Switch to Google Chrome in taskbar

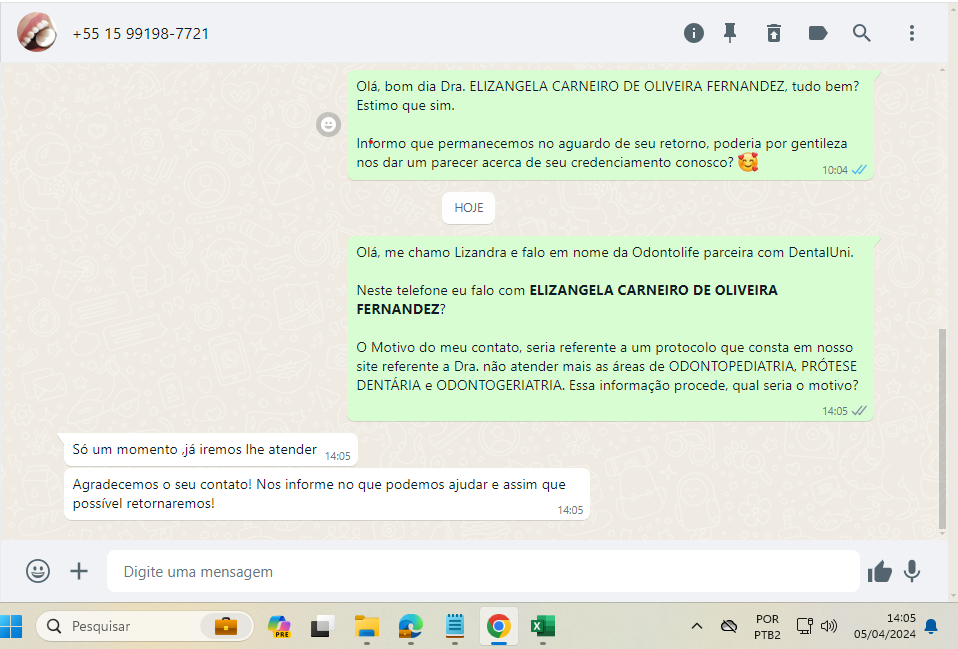[499, 626]
